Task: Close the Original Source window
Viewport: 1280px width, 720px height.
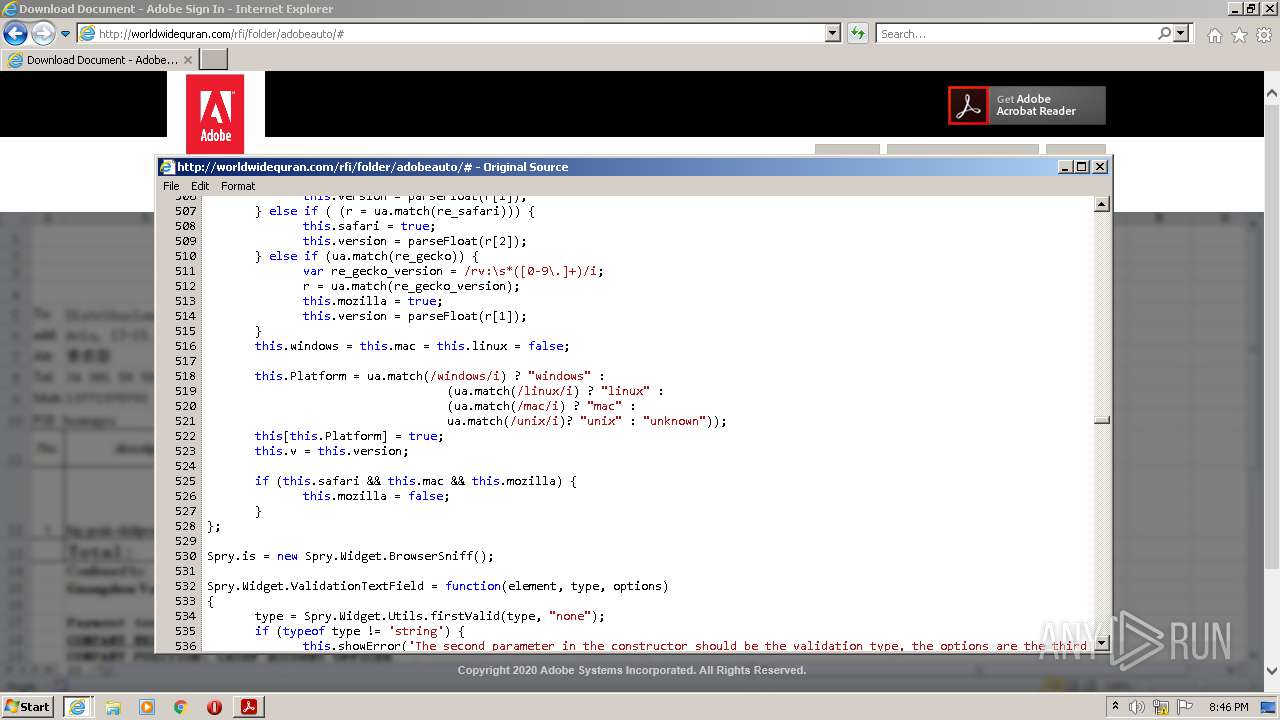Action: [1100, 167]
